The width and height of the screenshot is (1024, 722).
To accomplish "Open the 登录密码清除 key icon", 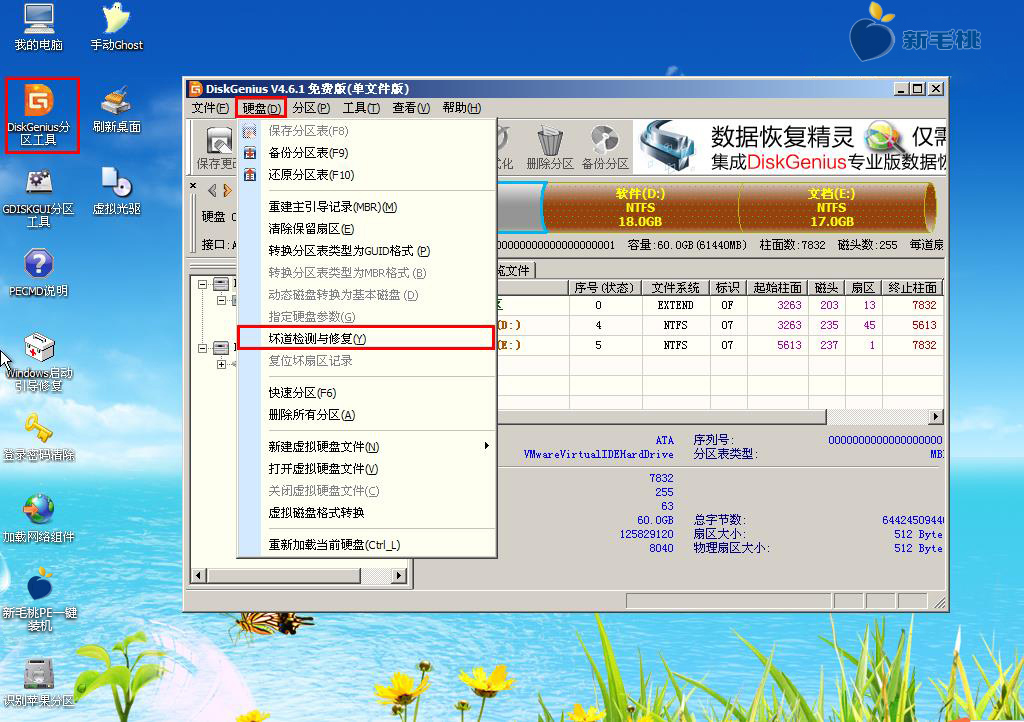I will pos(39,437).
